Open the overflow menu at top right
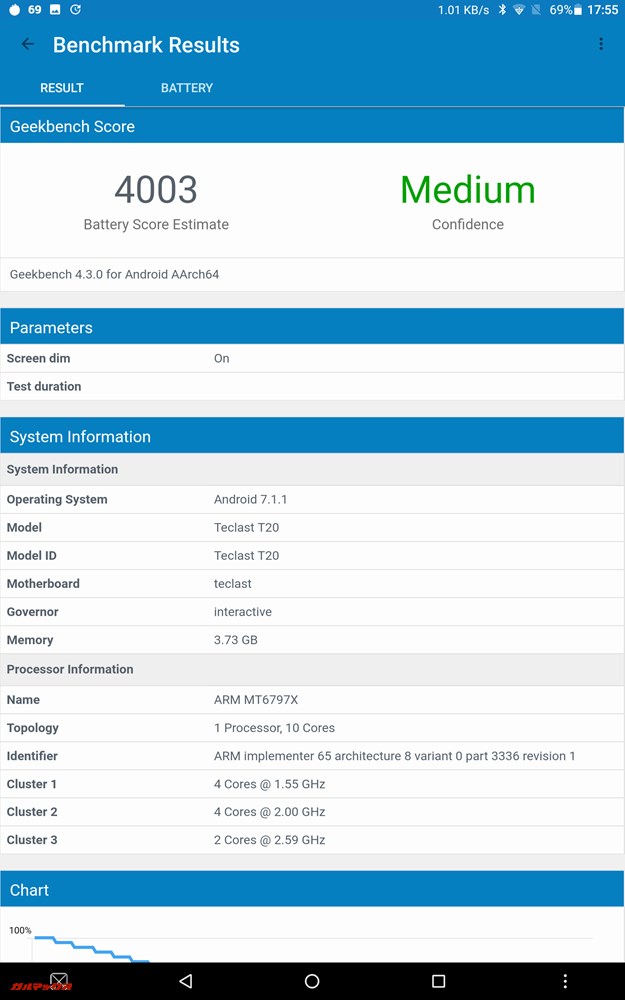 point(601,44)
